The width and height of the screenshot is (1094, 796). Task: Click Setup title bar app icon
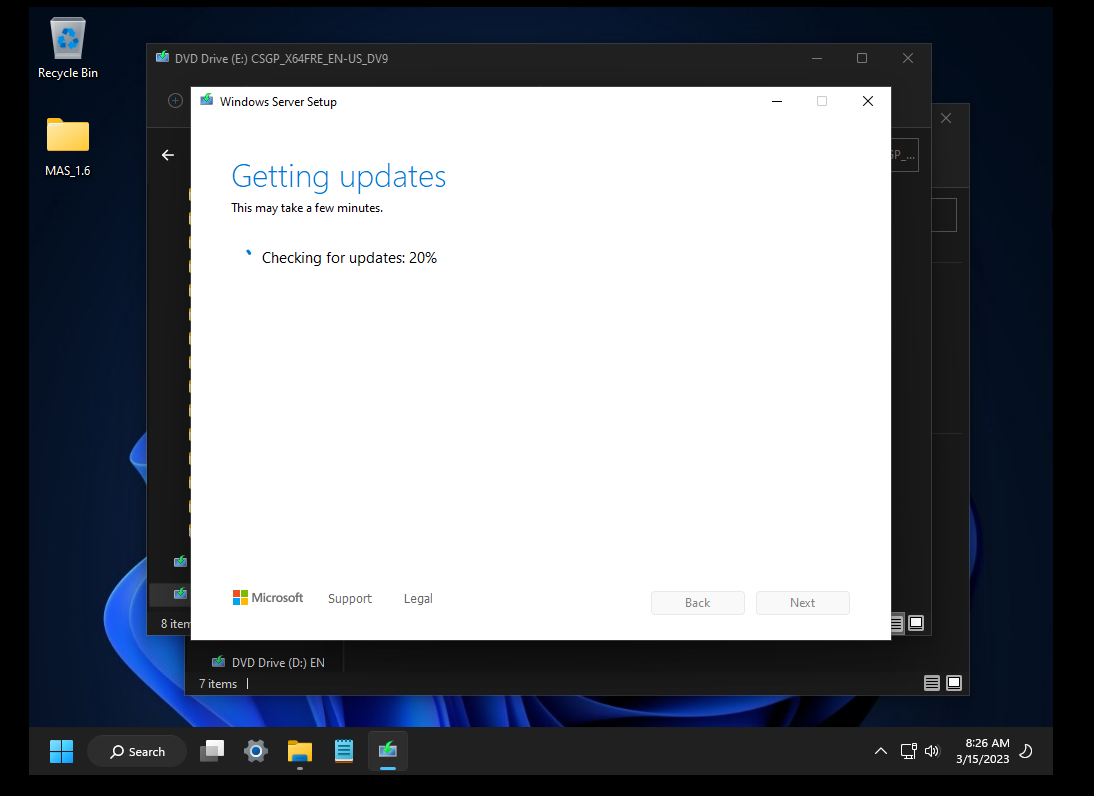(x=207, y=101)
